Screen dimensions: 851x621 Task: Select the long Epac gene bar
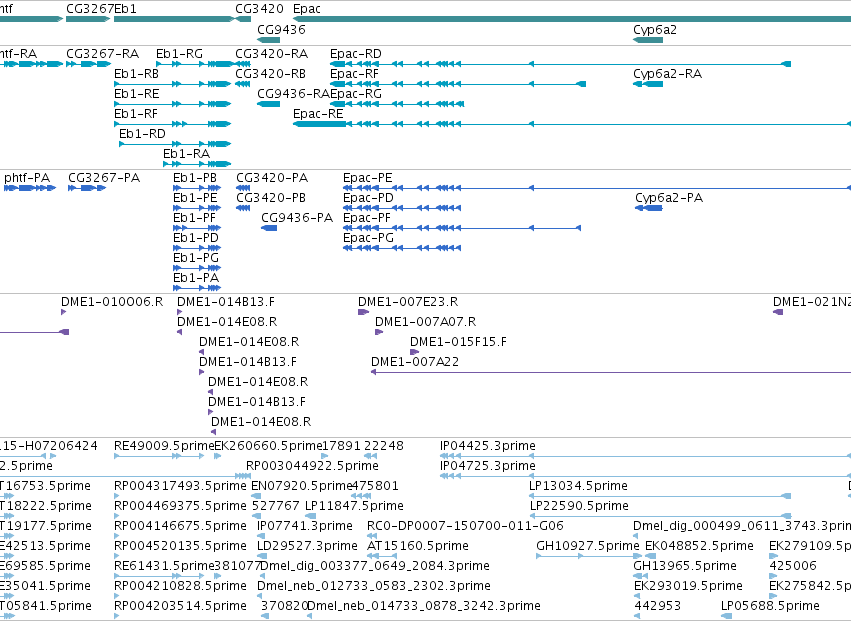[x=572, y=20]
